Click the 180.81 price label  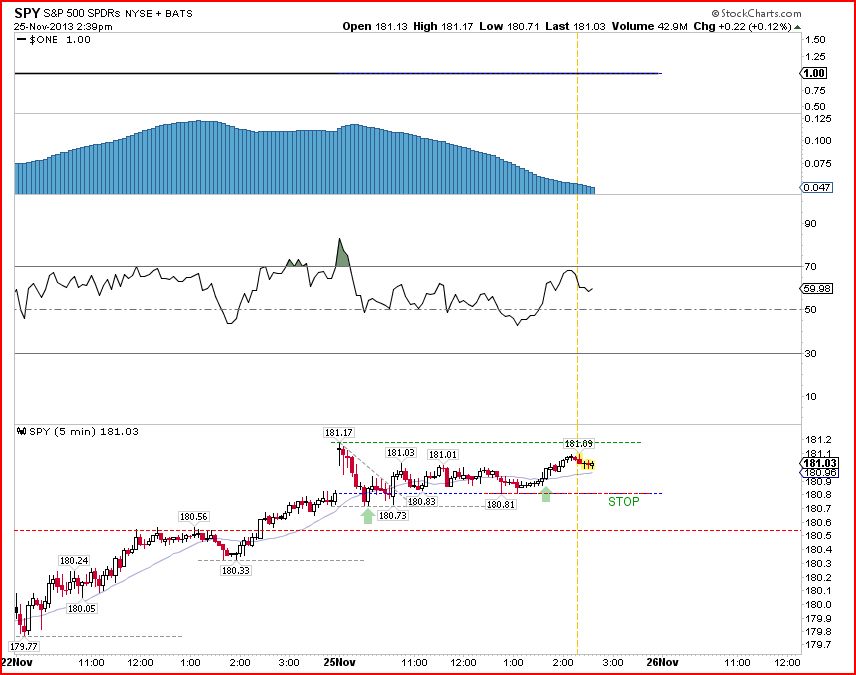pos(501,504)
